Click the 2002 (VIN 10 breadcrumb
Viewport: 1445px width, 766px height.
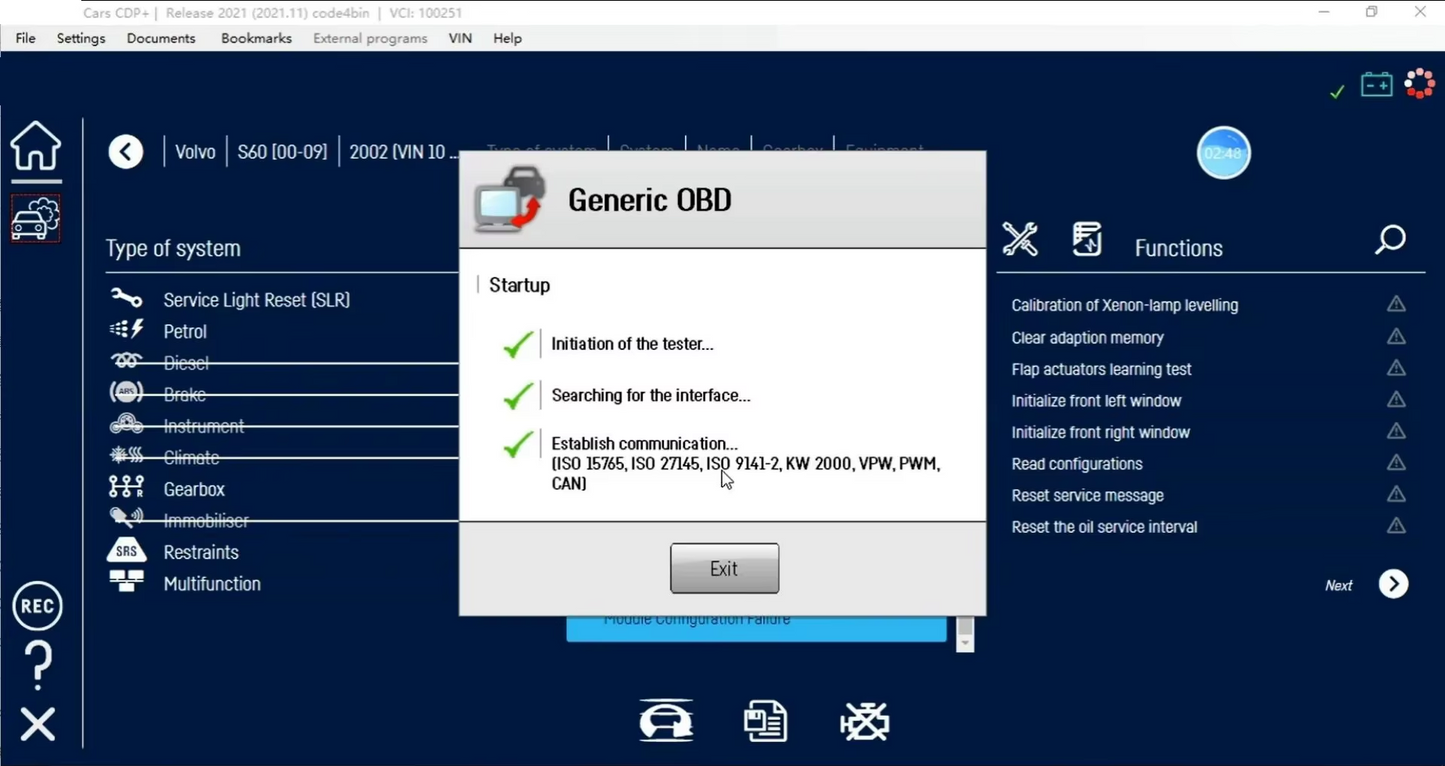(403, 152)
